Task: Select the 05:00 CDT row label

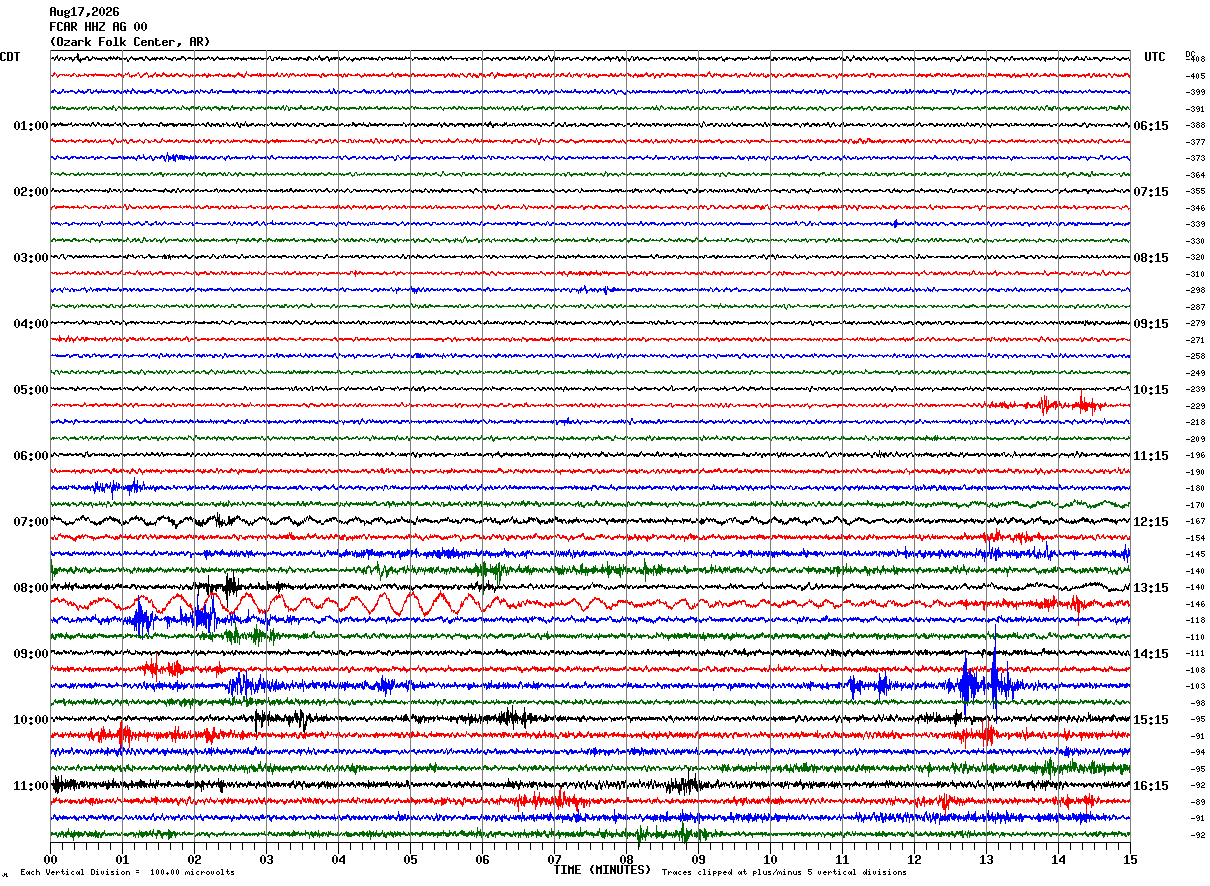Action: 31,390
